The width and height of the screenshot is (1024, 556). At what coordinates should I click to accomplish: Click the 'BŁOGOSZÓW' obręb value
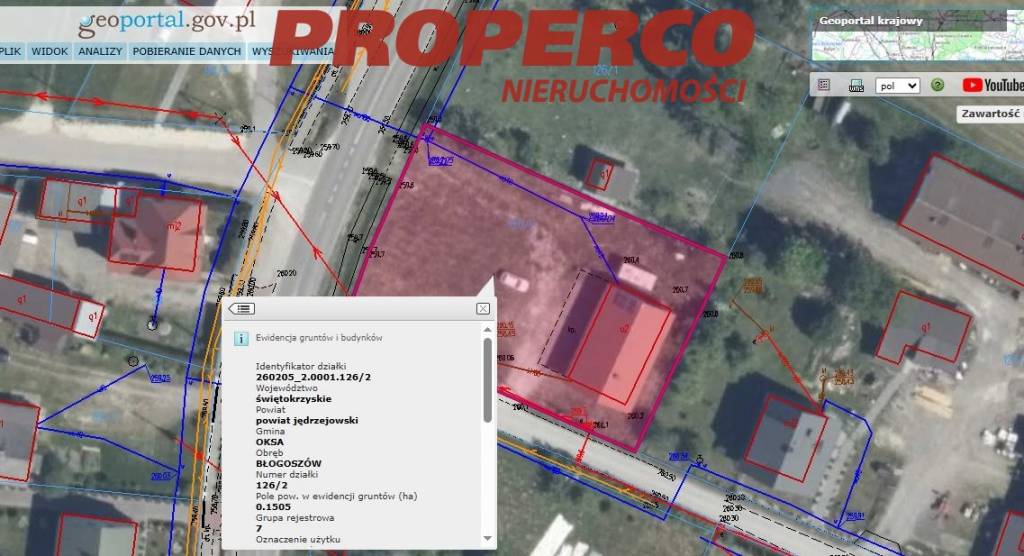tap(288, 463)
